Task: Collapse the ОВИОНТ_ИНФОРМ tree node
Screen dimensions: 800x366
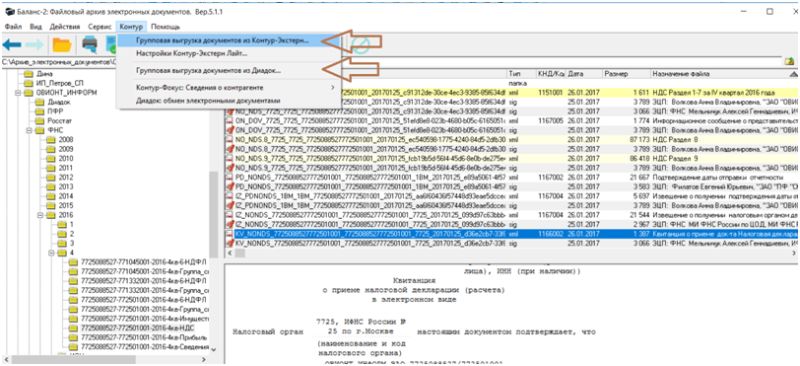Action: point(18,93)
